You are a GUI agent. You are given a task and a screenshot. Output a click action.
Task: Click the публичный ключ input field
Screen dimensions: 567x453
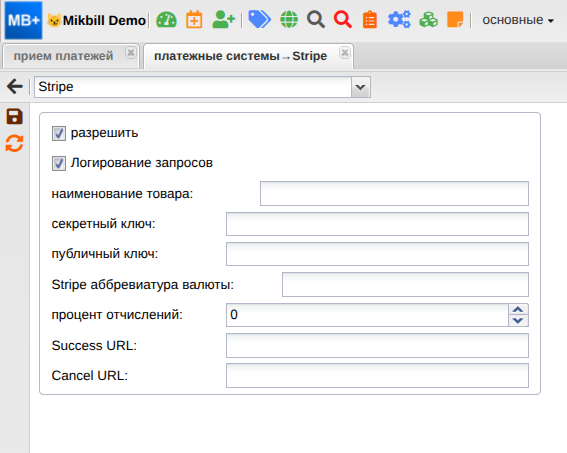pos(377,254)
